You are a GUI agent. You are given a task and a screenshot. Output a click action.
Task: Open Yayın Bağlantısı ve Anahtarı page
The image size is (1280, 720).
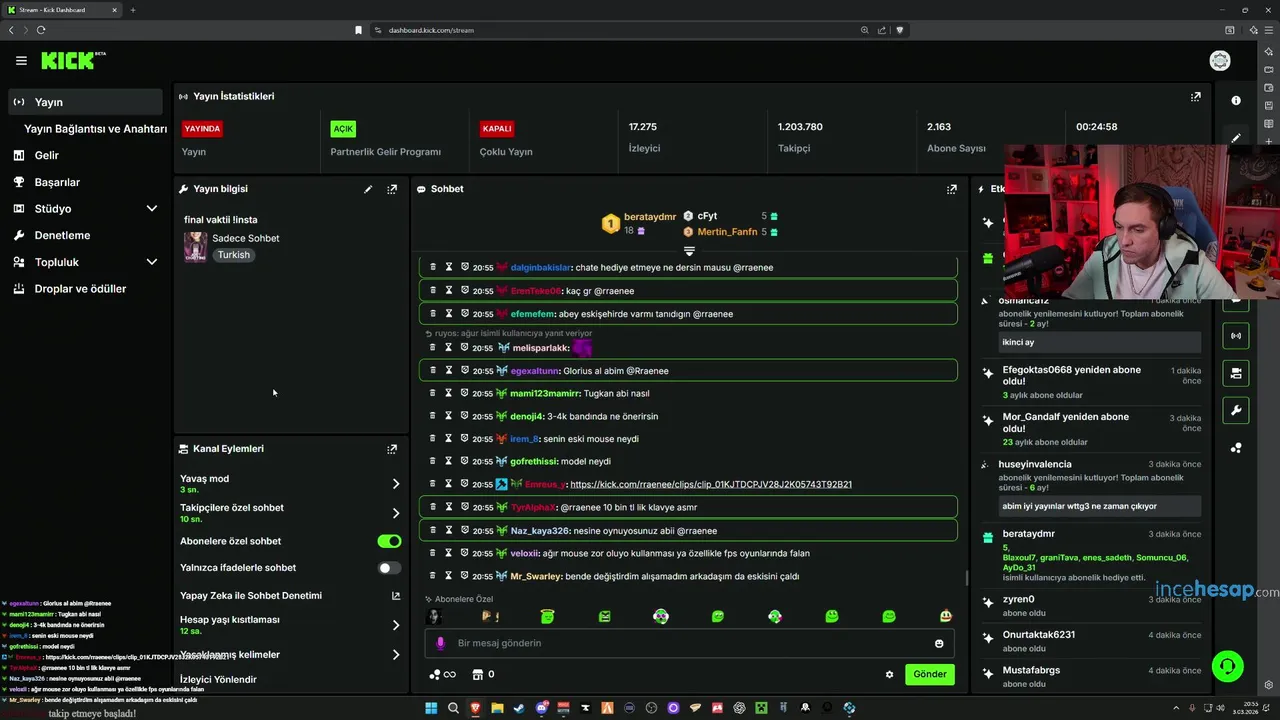point(95,129)
